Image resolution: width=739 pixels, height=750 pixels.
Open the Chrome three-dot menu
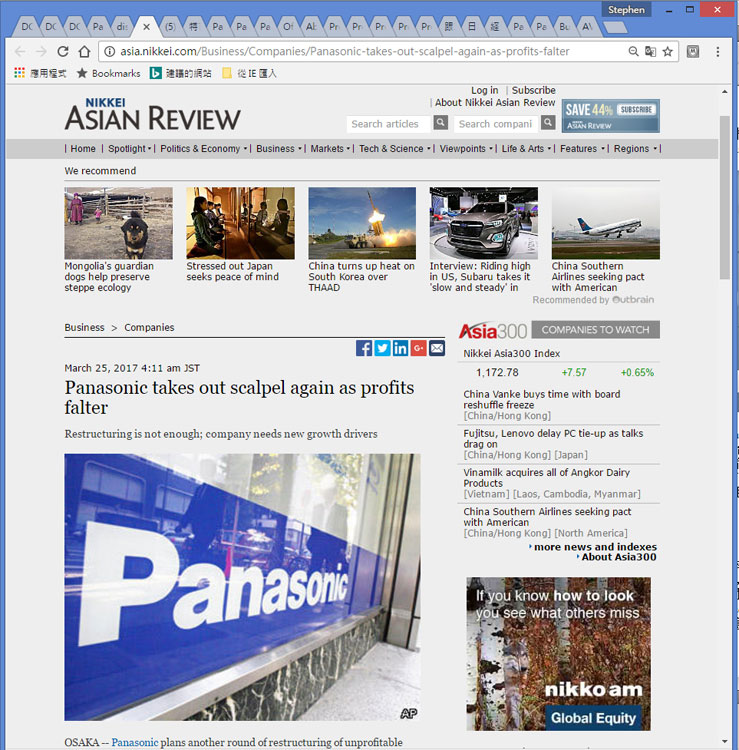[717, 52]
